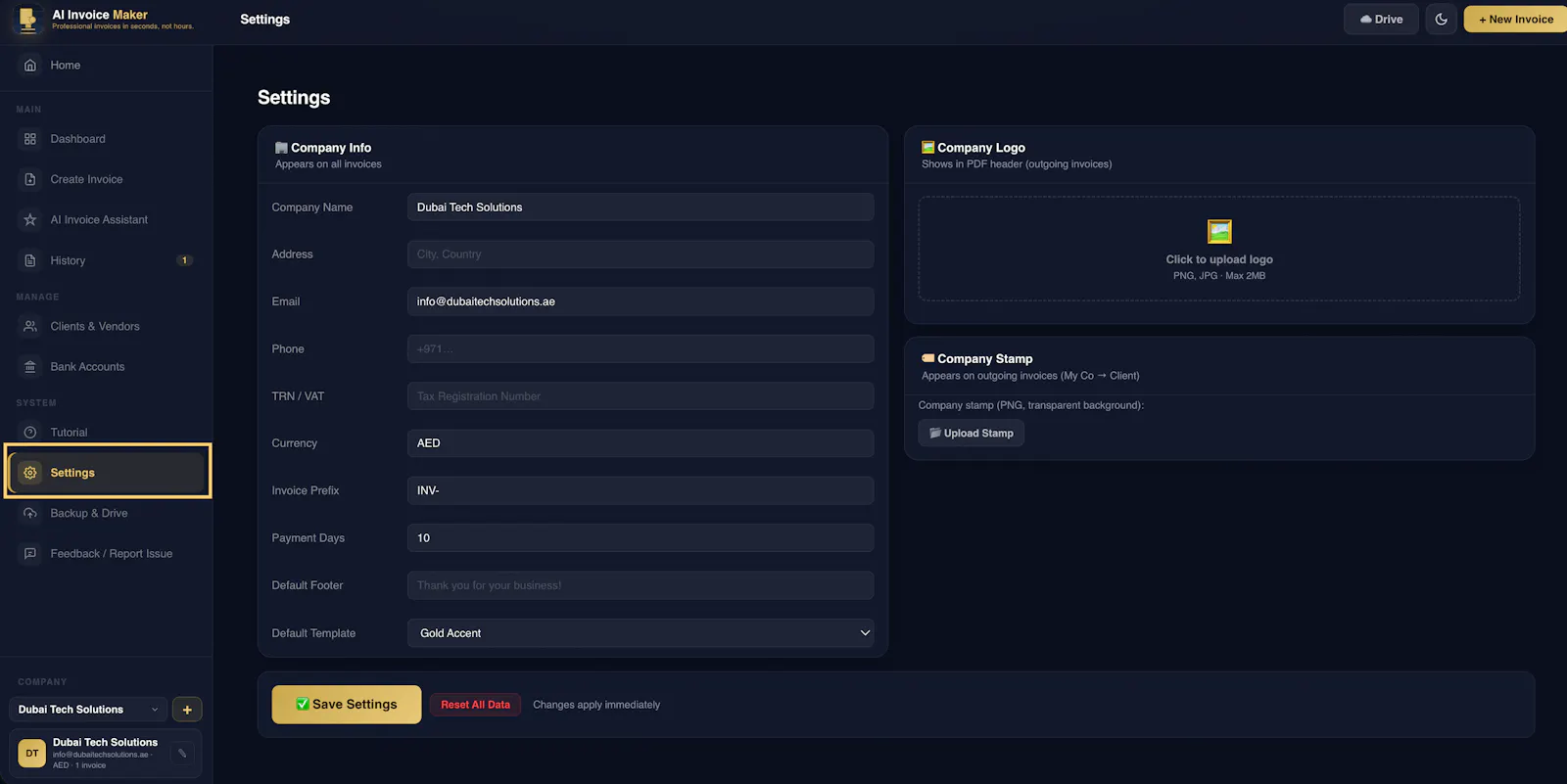Open History page in sidebar
Screen dimensions: 1567x784
(106, 260)
